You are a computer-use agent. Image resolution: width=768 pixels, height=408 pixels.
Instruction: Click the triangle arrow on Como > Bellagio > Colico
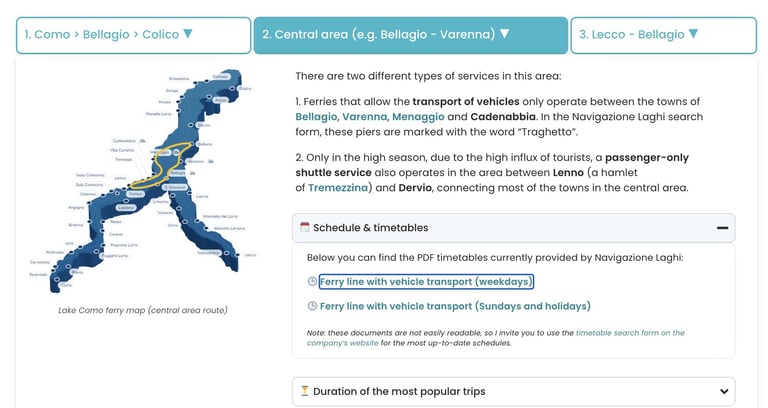[x=188, y=33]
